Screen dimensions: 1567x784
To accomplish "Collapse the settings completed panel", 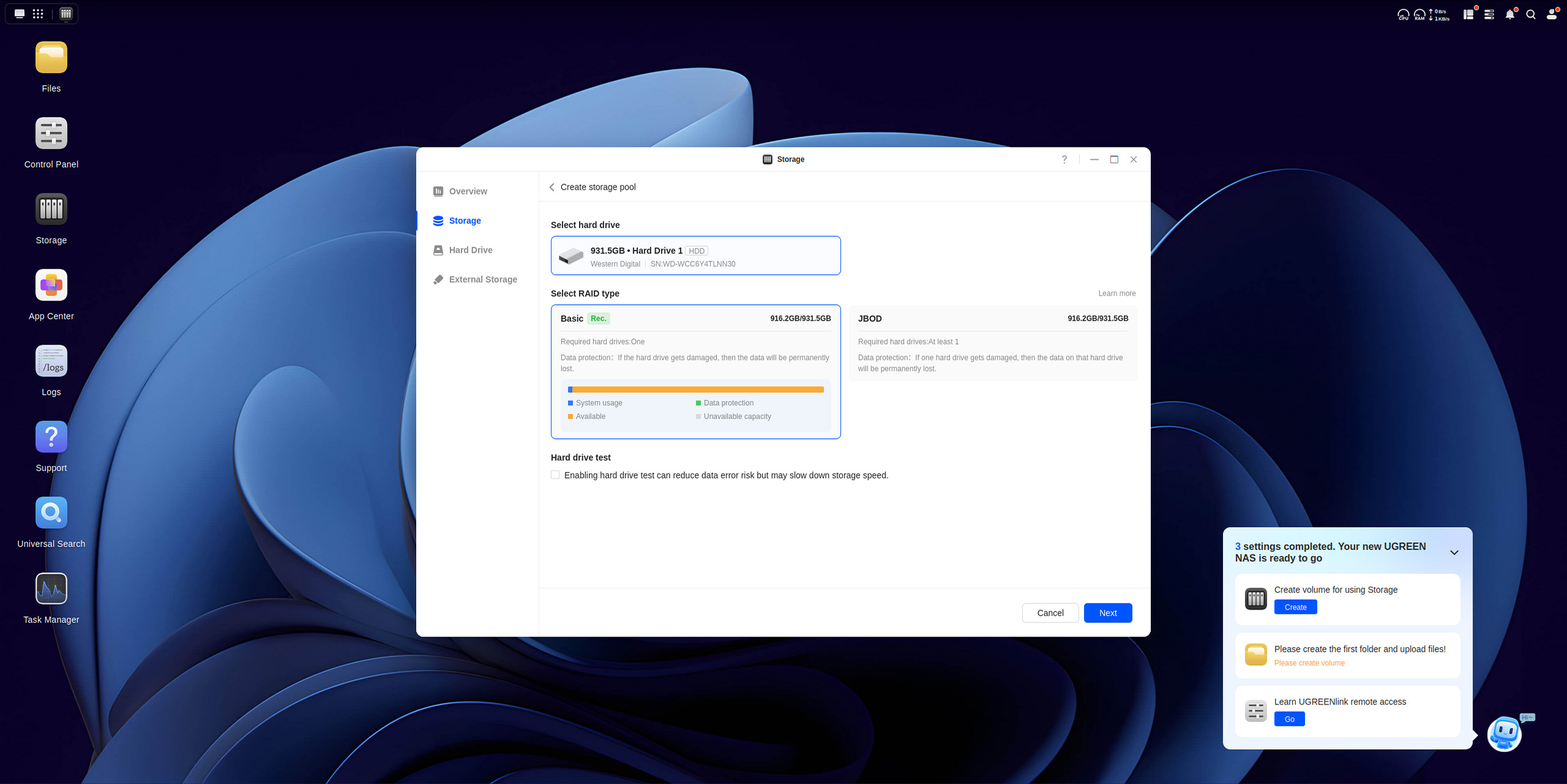I will pos(1455,552).
